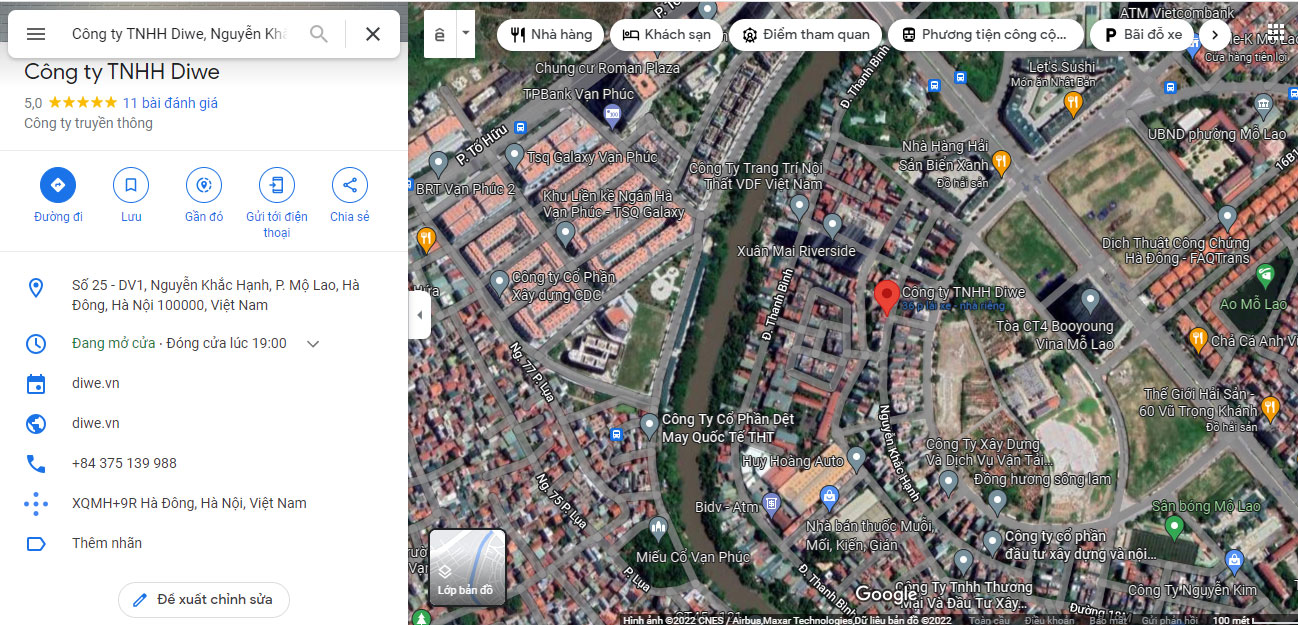Save this place with the Lưu bookmark icon

pos(130,185)
